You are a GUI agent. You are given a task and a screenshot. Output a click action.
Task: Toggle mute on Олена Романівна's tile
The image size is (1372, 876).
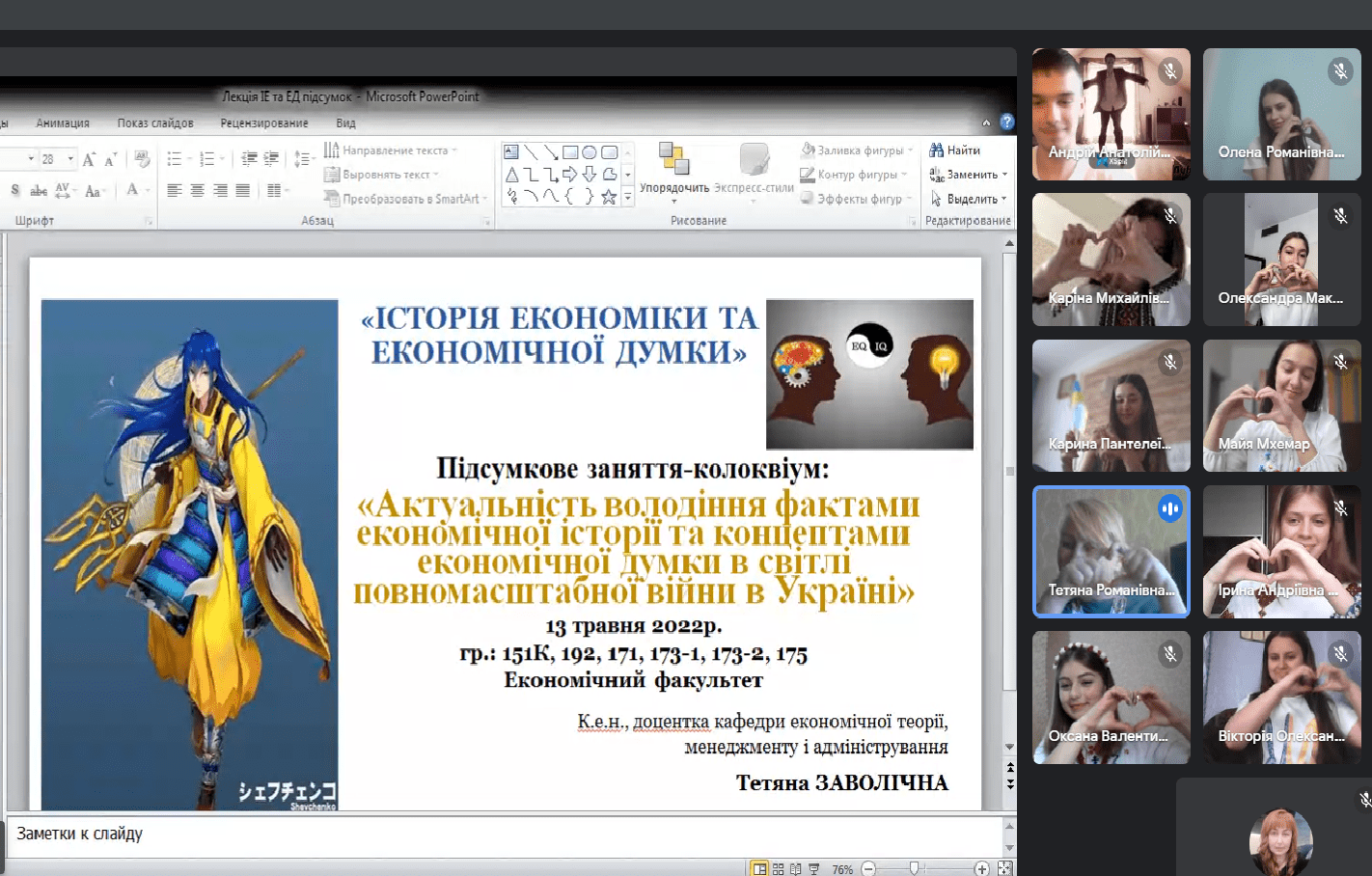tap(1340, 70)
